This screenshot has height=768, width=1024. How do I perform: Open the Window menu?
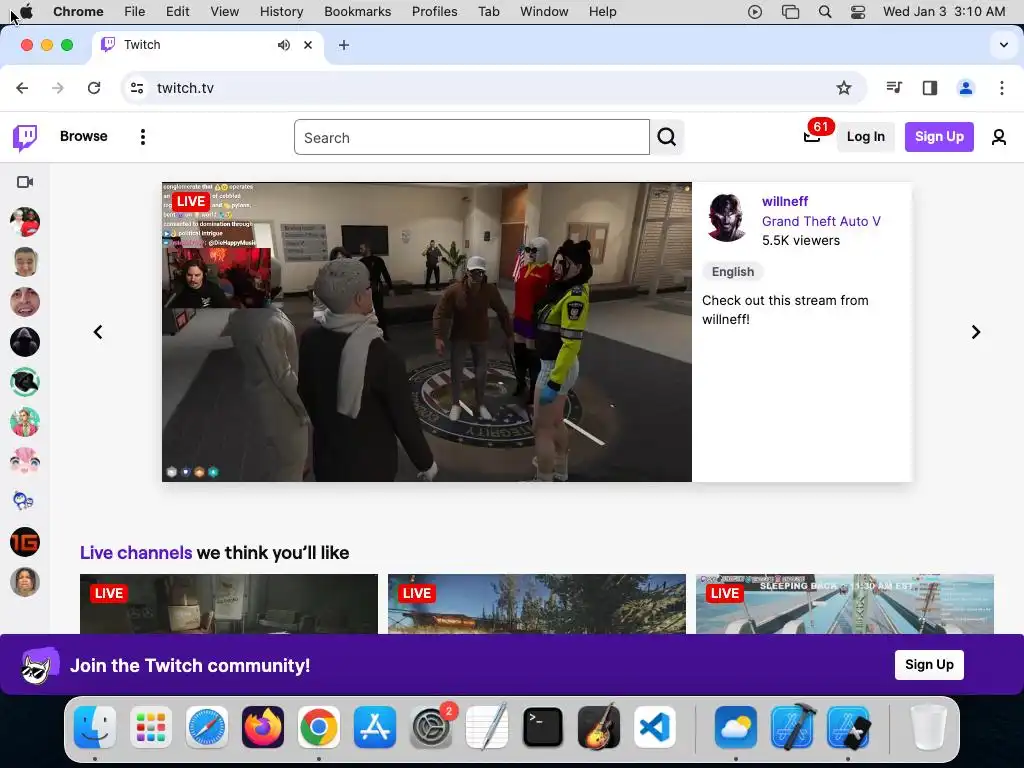tap(544, 12)
